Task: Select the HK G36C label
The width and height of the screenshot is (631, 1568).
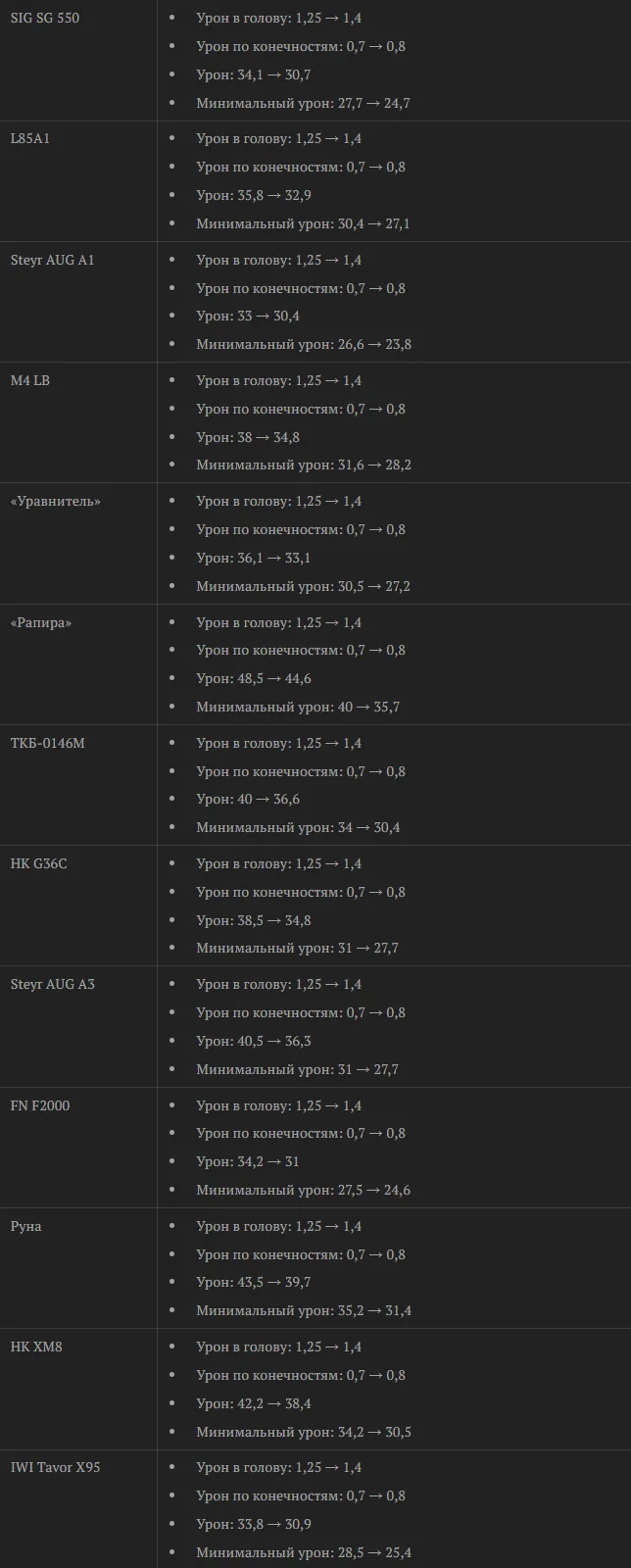Action: (x=39, y=863)
